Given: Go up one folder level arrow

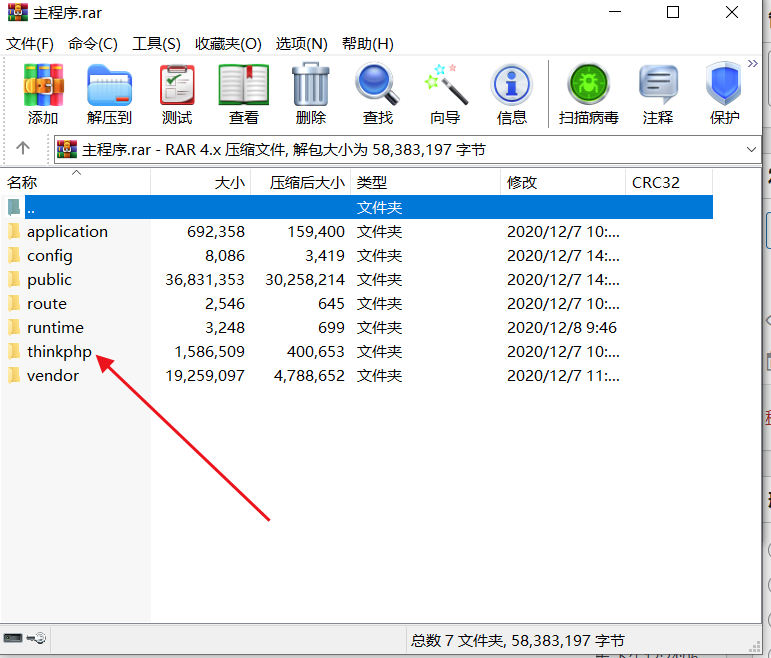Looking at the screenshot, I should pyautogui.click(x=23, y=149).
